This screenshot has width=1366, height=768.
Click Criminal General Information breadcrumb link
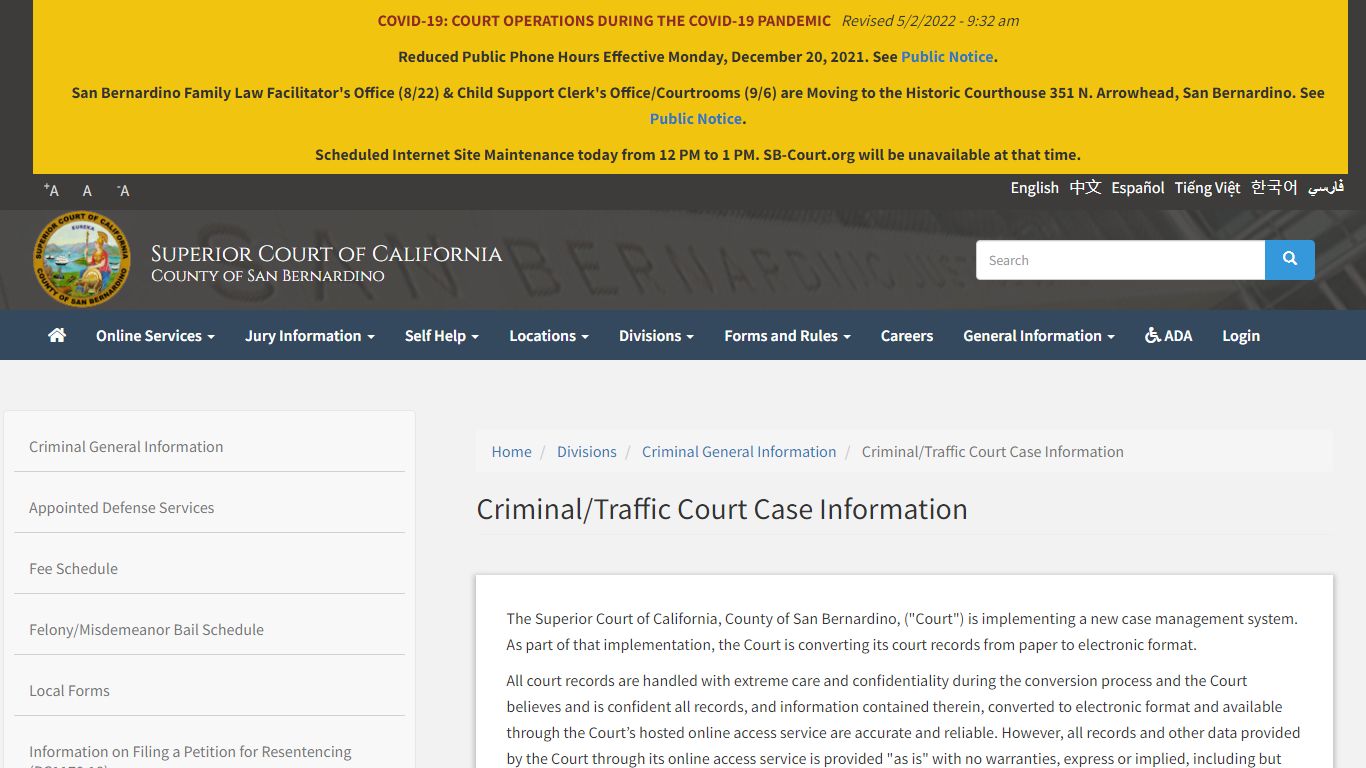tap(739, 452)
